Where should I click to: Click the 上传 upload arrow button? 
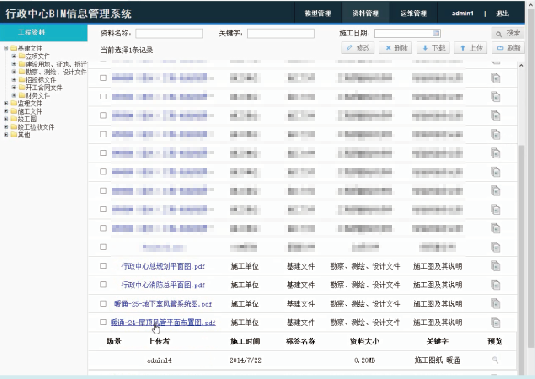tap(471, 48)
